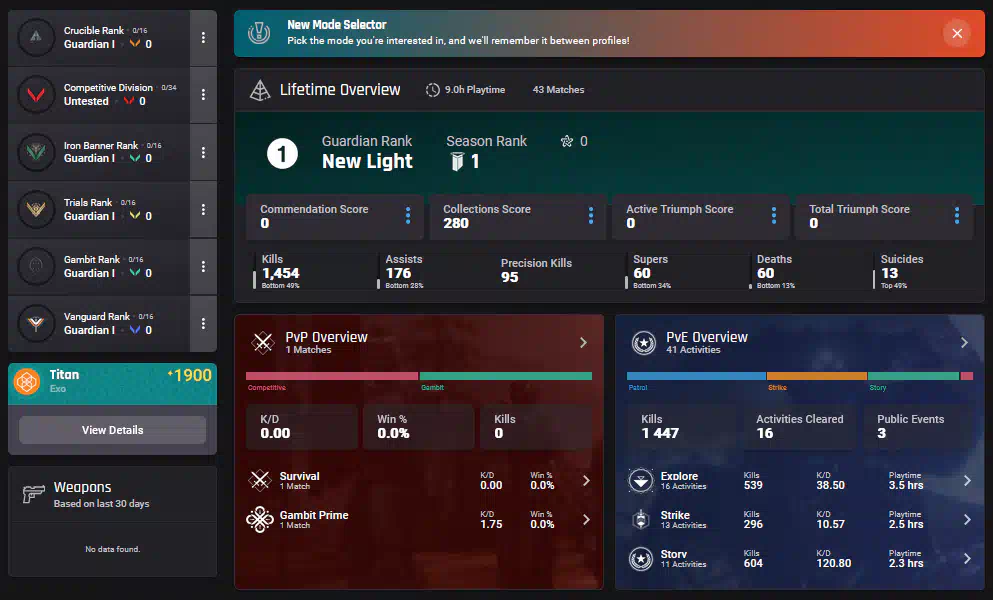
Task: Click the Suicides value 13
Action: (x=889, y=273)
